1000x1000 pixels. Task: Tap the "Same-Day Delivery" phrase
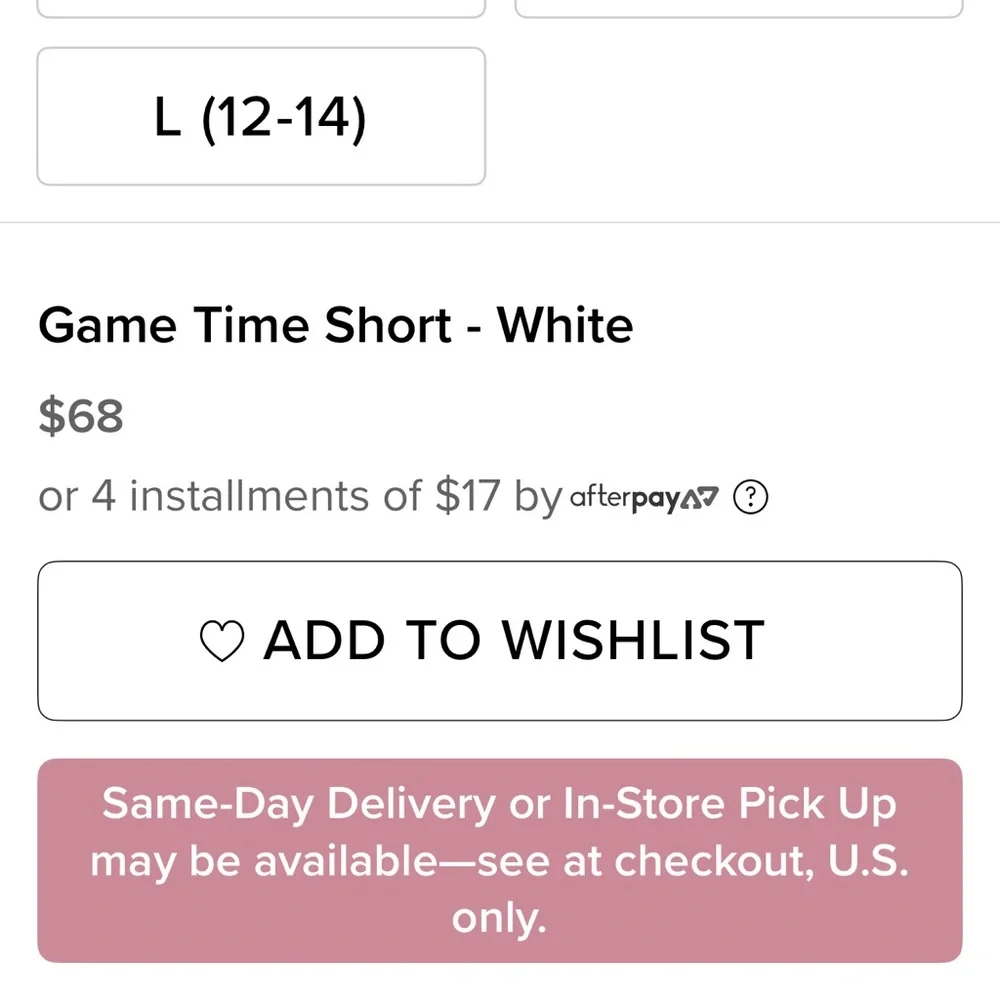(298, 804)
